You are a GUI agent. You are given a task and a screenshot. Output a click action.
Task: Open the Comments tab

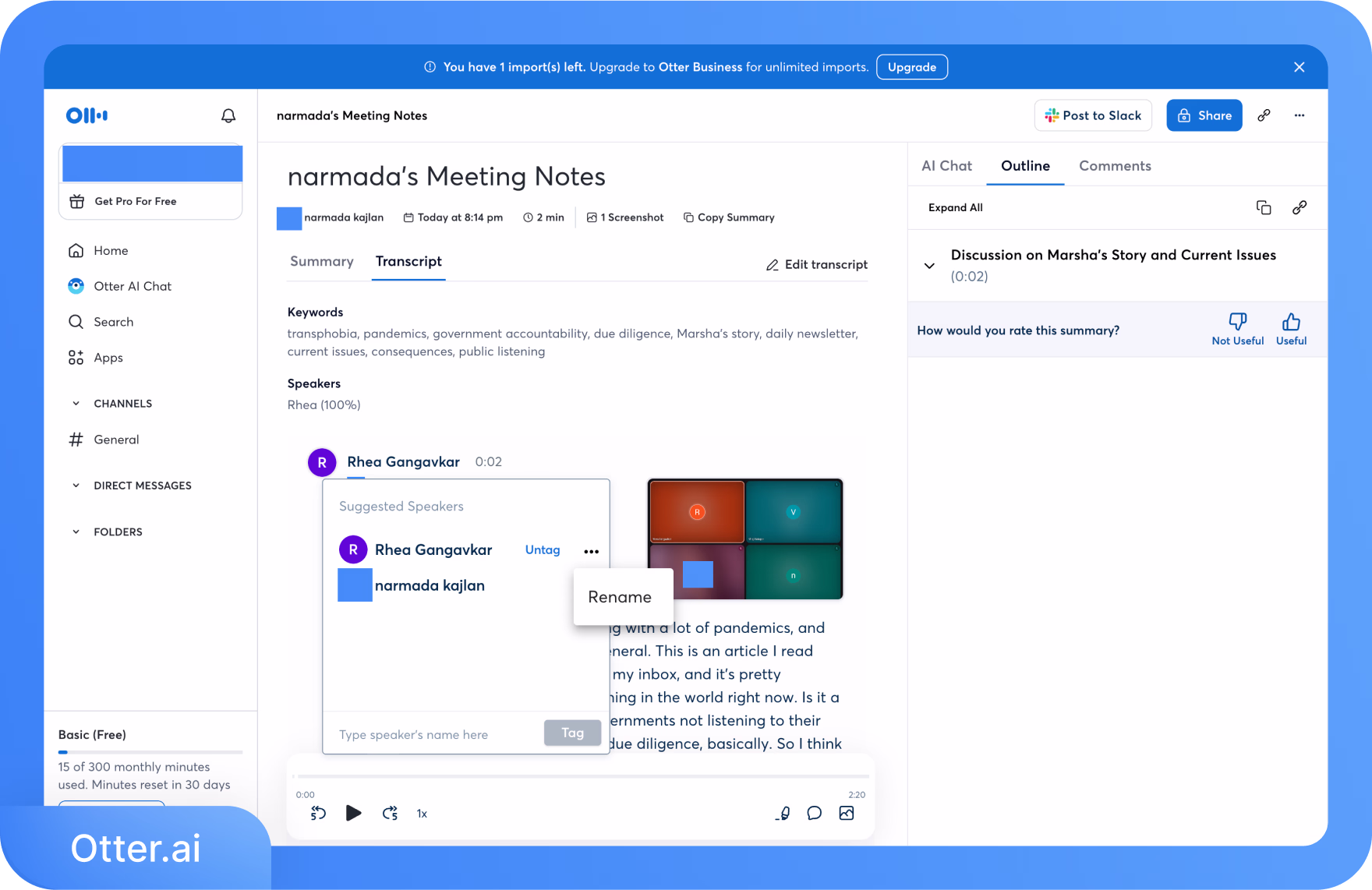click(x=1115, y=166)
